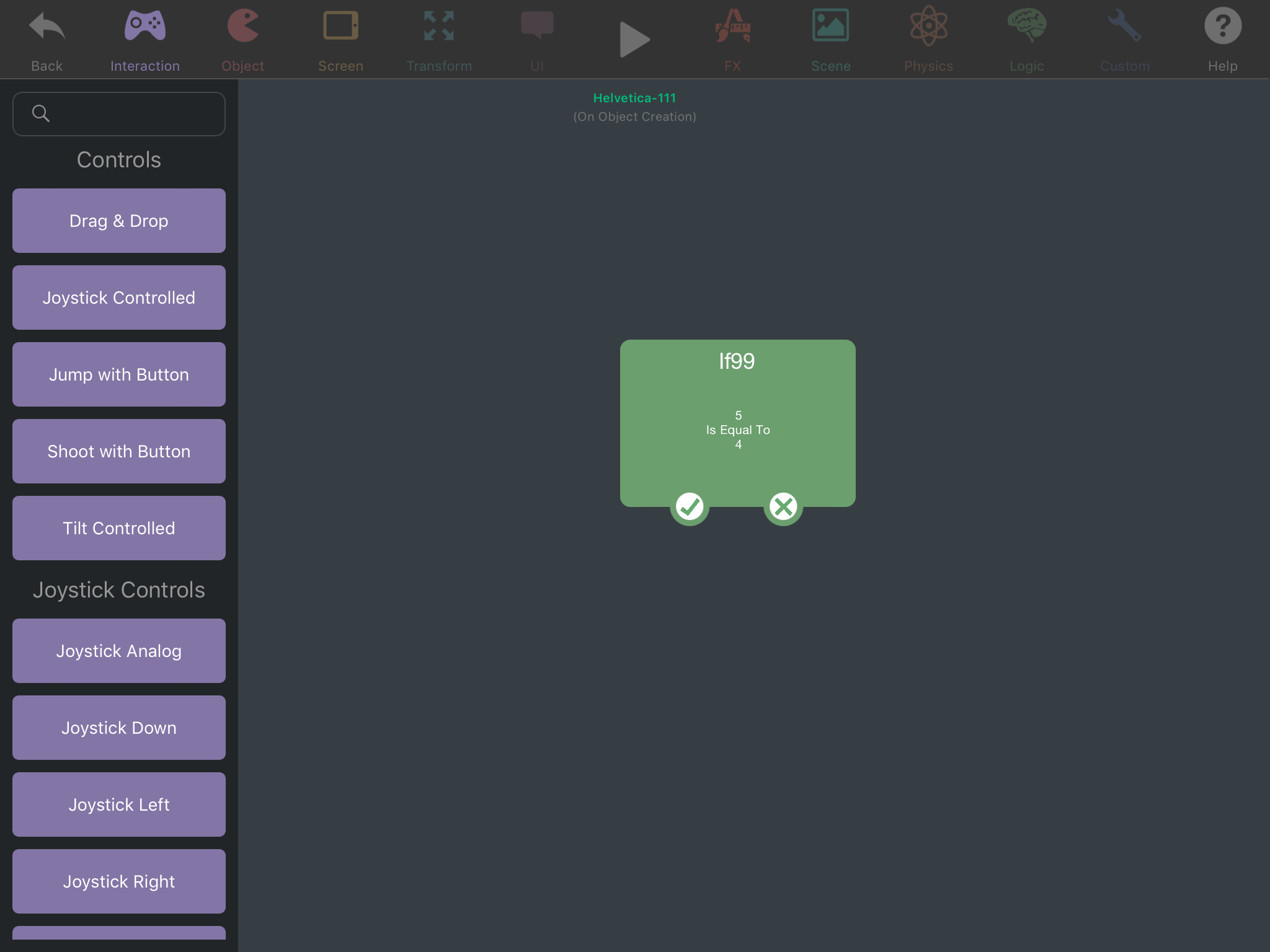The height and width of the screenshot is (952, 1270).
Task: Click the If99 false X connector
Action: point(783,507)
